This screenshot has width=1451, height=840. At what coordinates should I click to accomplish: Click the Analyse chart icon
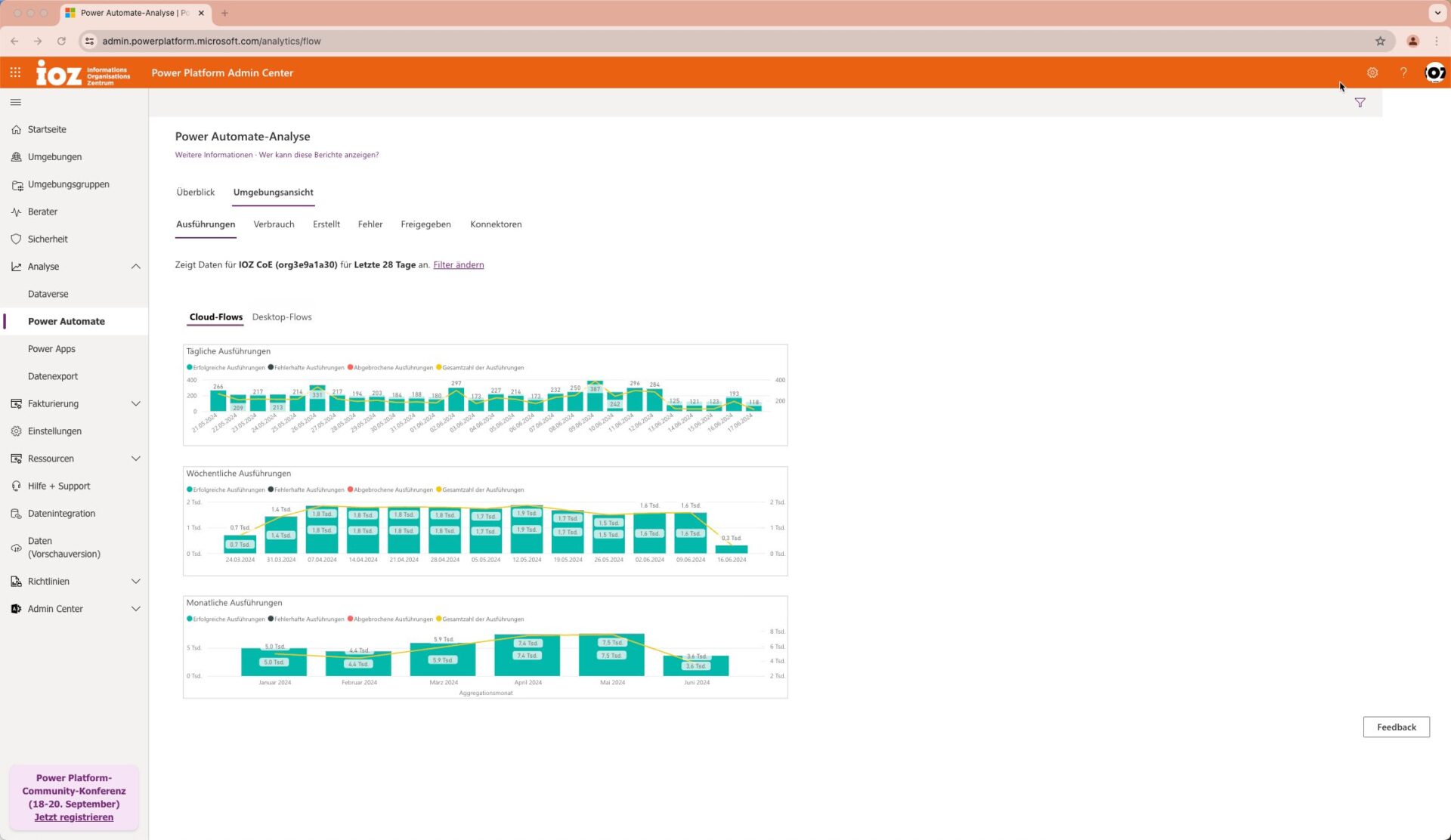coord(17,267)
